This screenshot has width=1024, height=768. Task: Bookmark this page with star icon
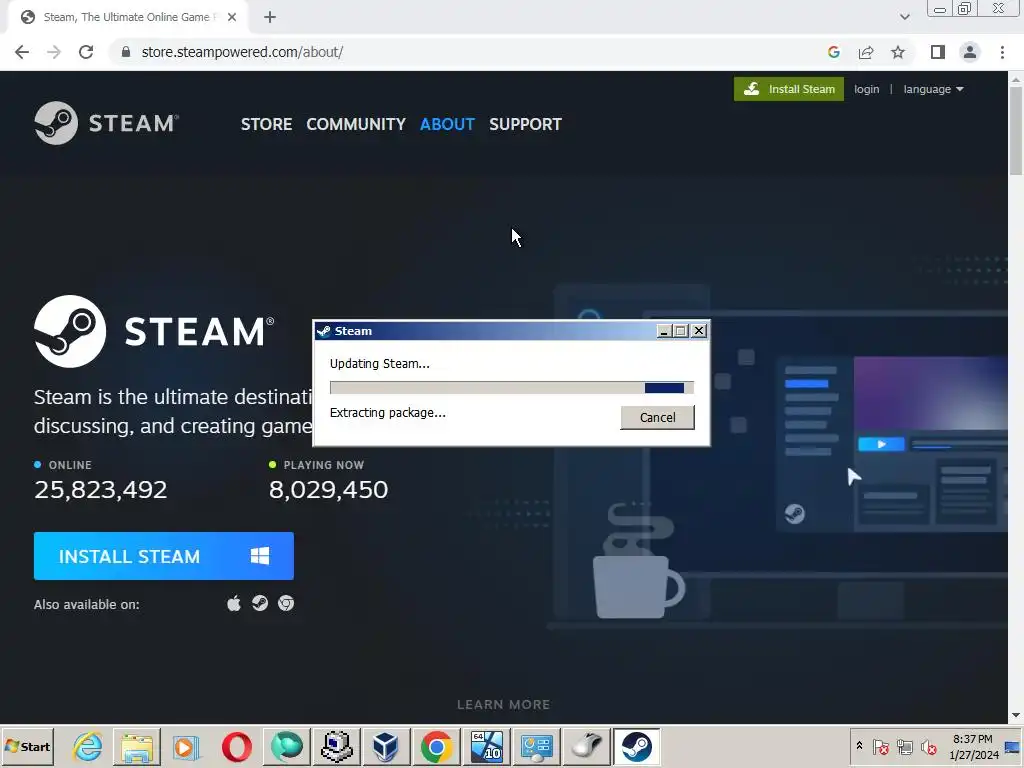(x=898, y=52)
